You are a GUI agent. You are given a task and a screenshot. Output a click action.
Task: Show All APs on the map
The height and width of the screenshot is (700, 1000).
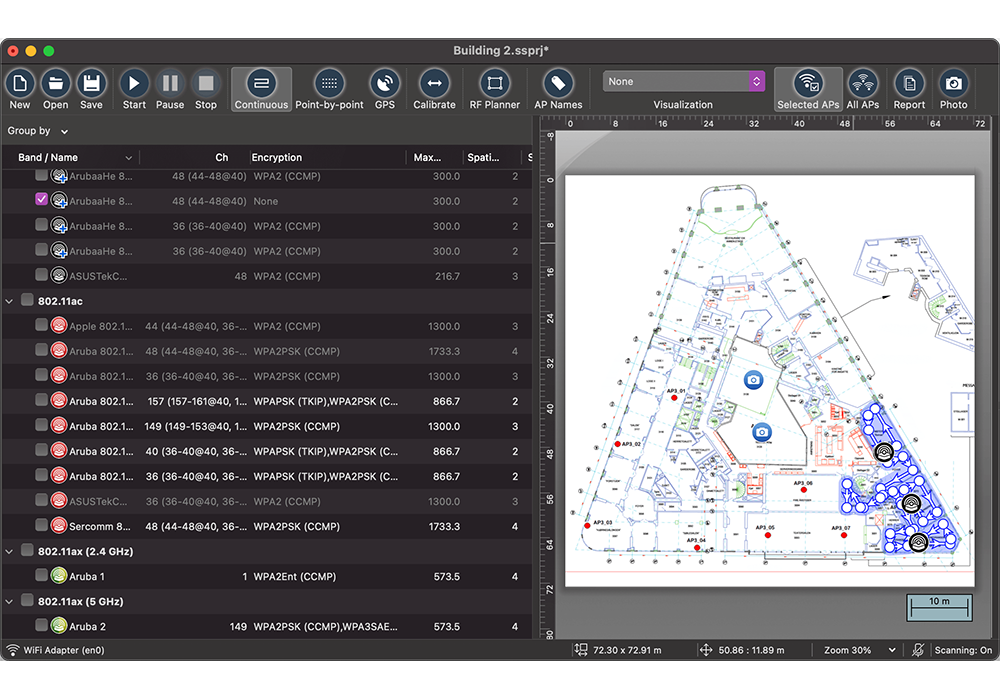point(863,89)
